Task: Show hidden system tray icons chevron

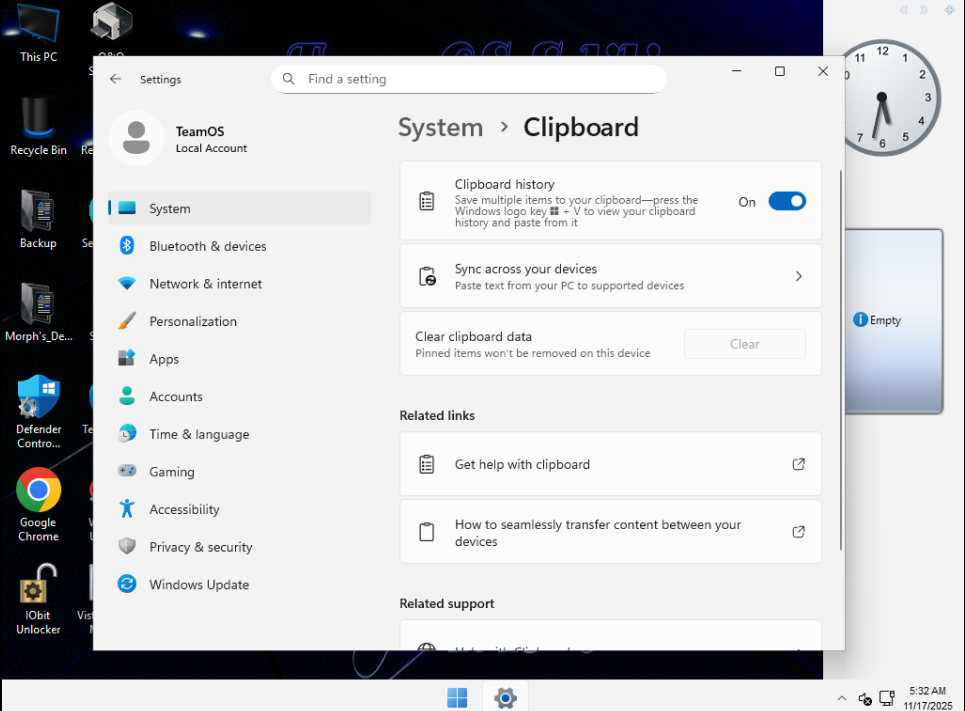Action: (841, 698)
